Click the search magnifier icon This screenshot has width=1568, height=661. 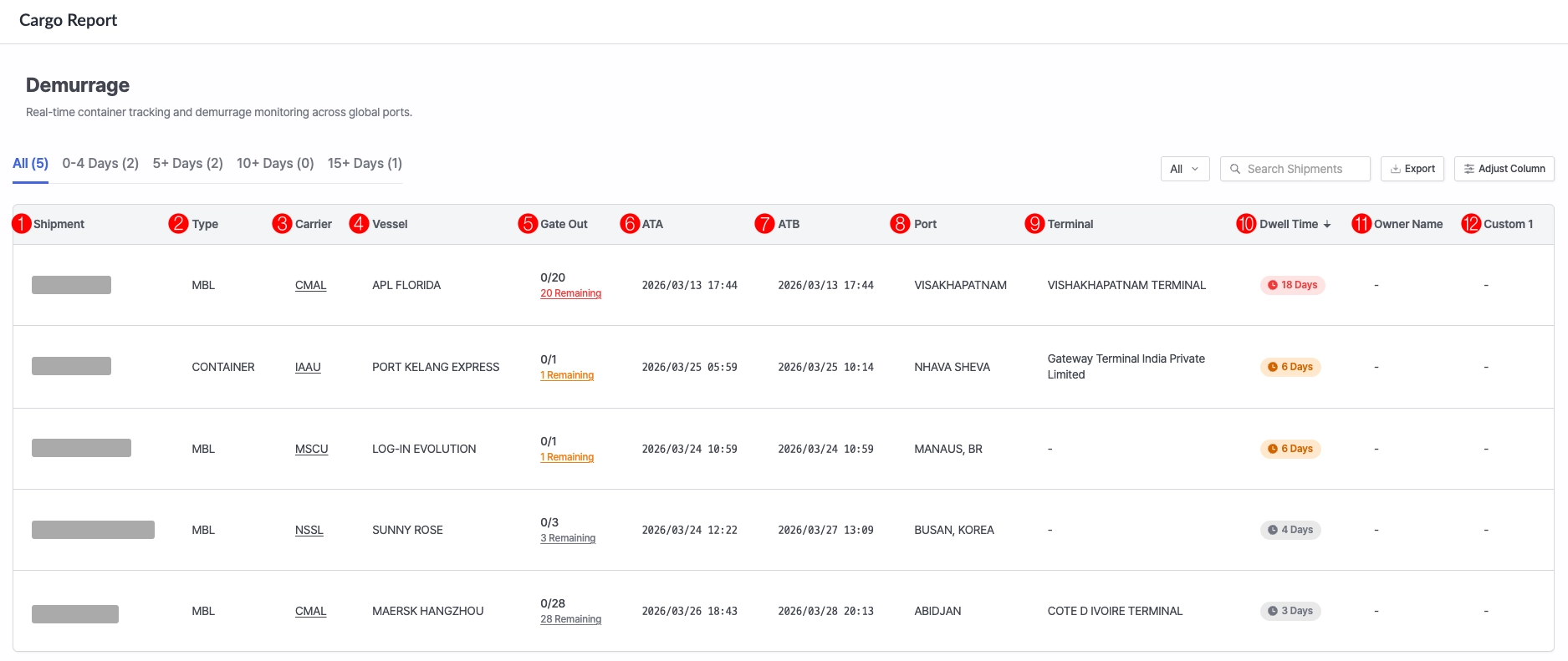tap(1235, 169)
